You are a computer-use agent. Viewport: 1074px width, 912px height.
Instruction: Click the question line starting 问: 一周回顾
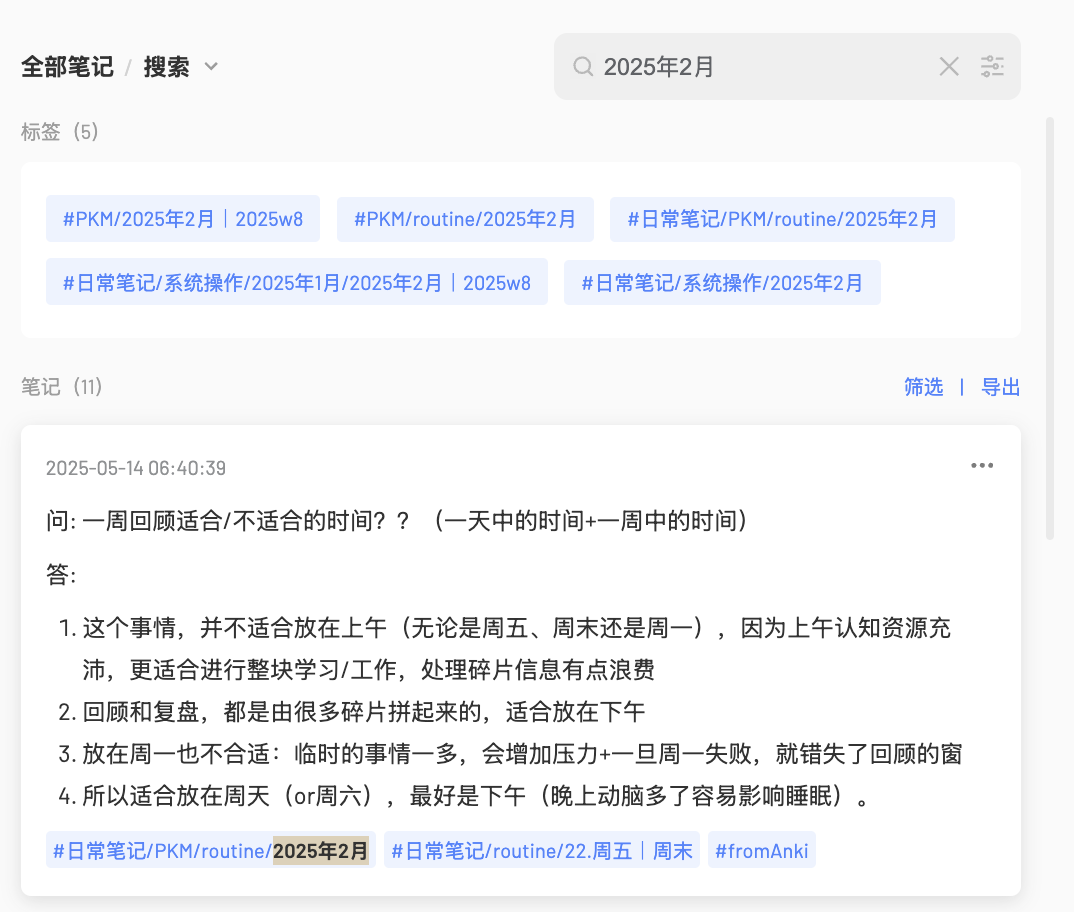click(397, 521)
